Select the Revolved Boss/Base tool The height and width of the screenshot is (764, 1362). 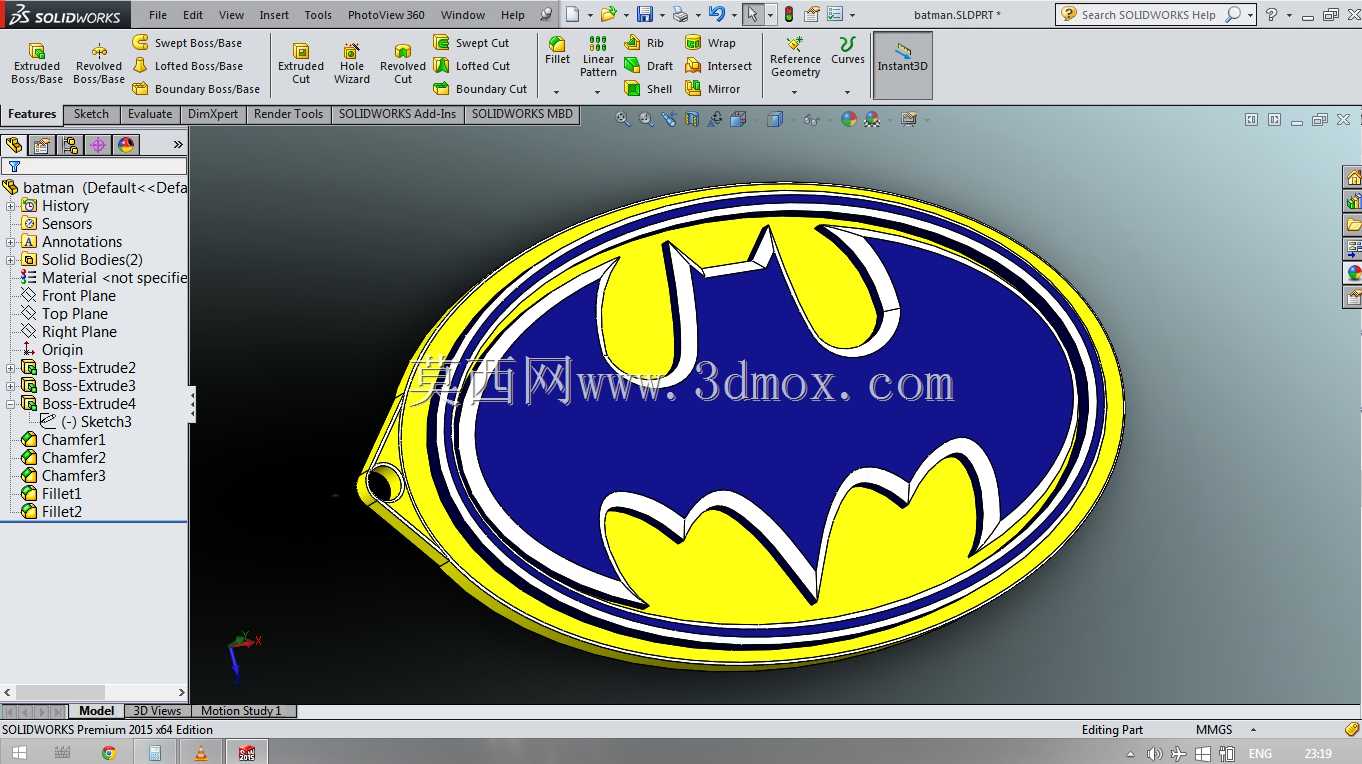99,64
